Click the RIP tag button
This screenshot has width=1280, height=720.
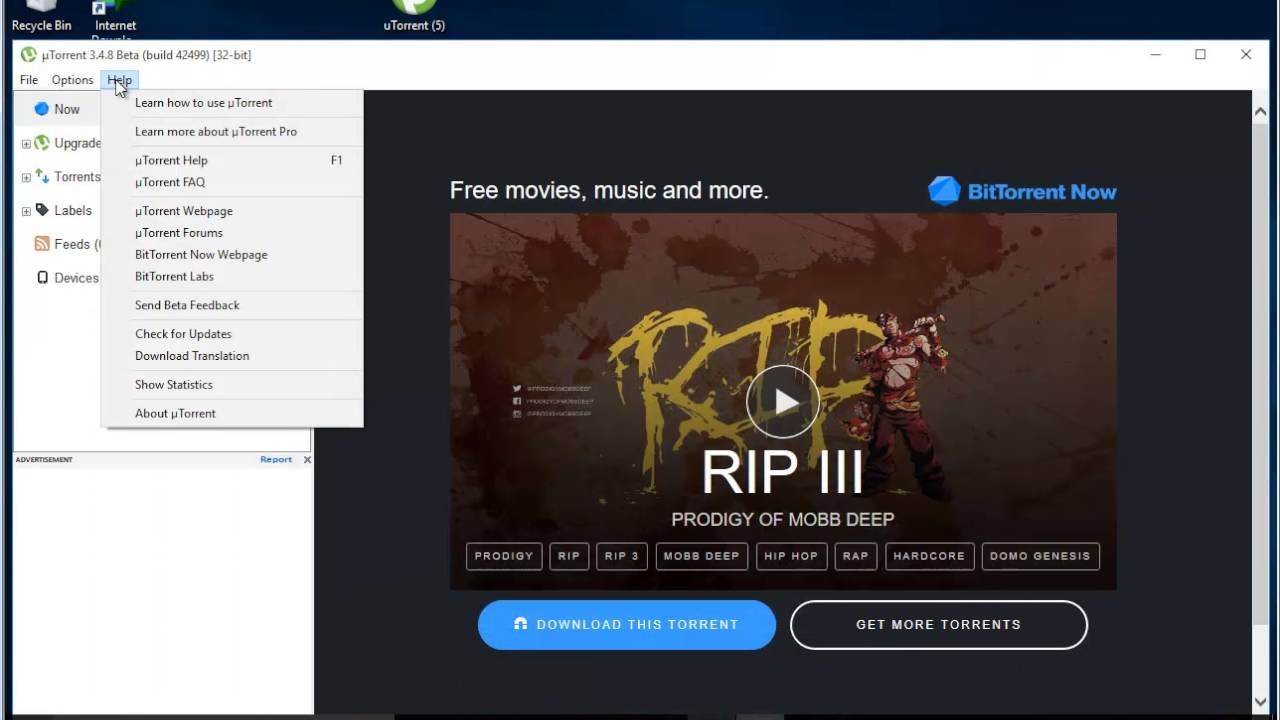[x=569, y=556]
